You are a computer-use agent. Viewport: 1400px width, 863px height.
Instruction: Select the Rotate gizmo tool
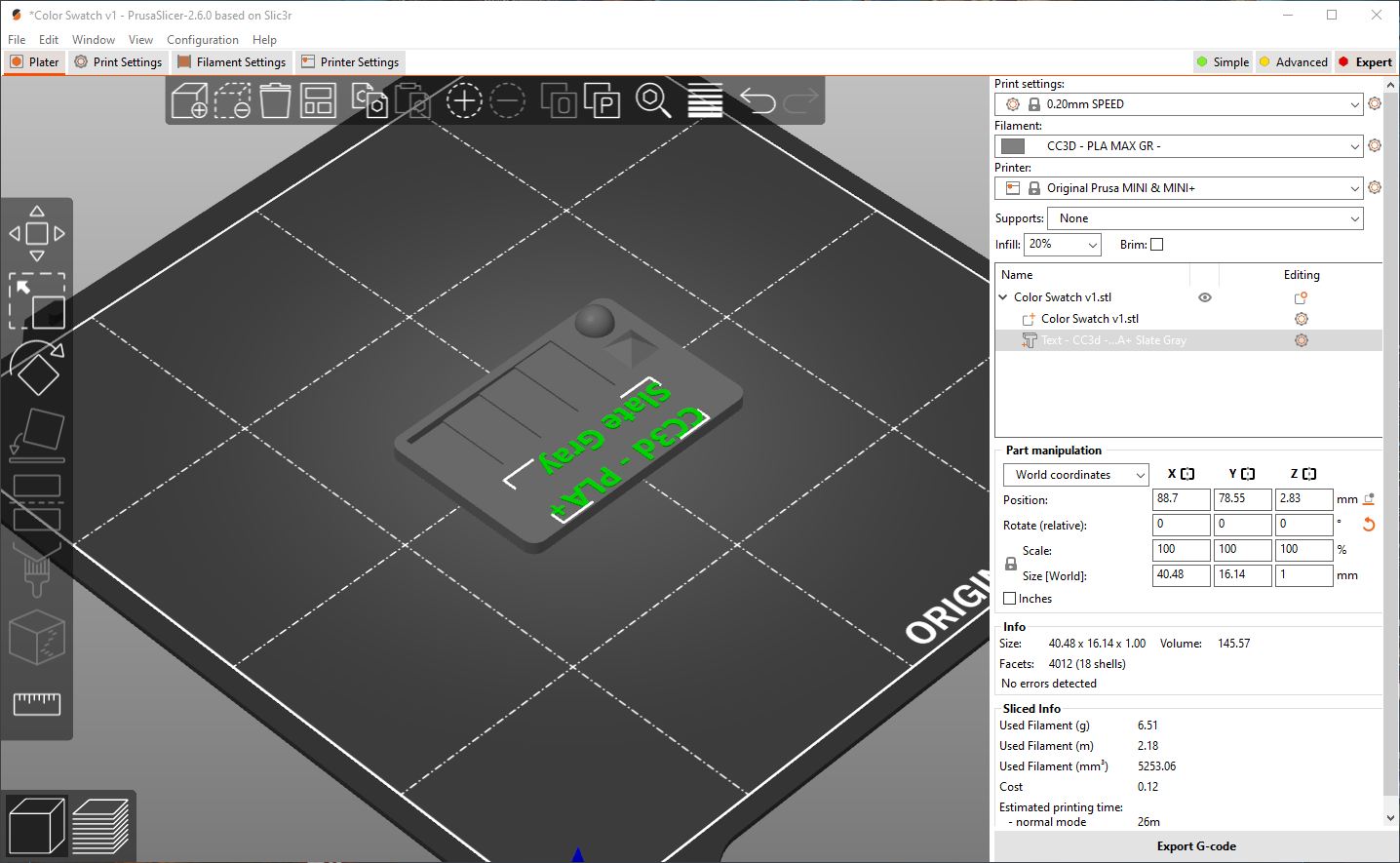(37, 368)
